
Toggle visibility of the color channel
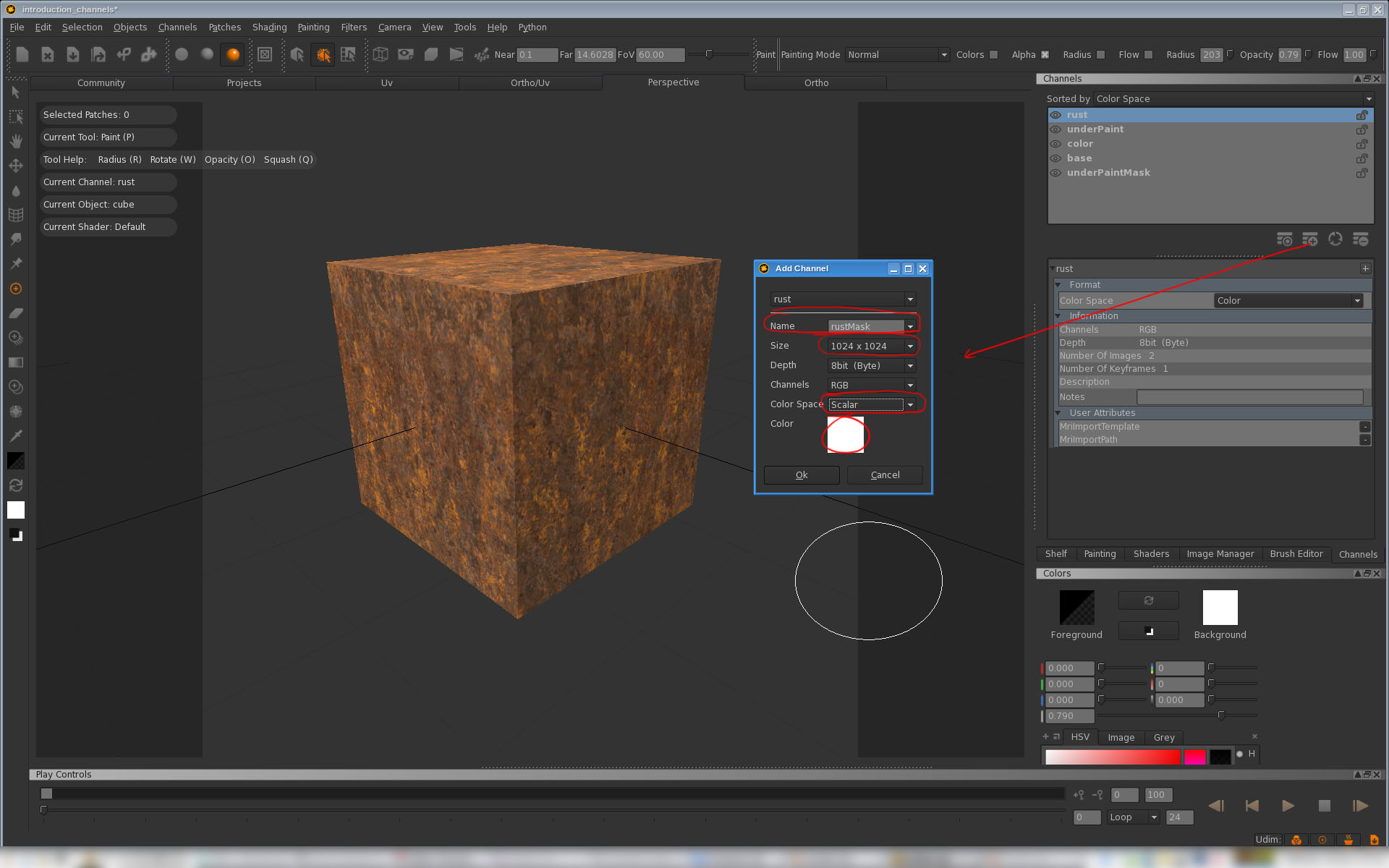click(x=1056, y=144)
